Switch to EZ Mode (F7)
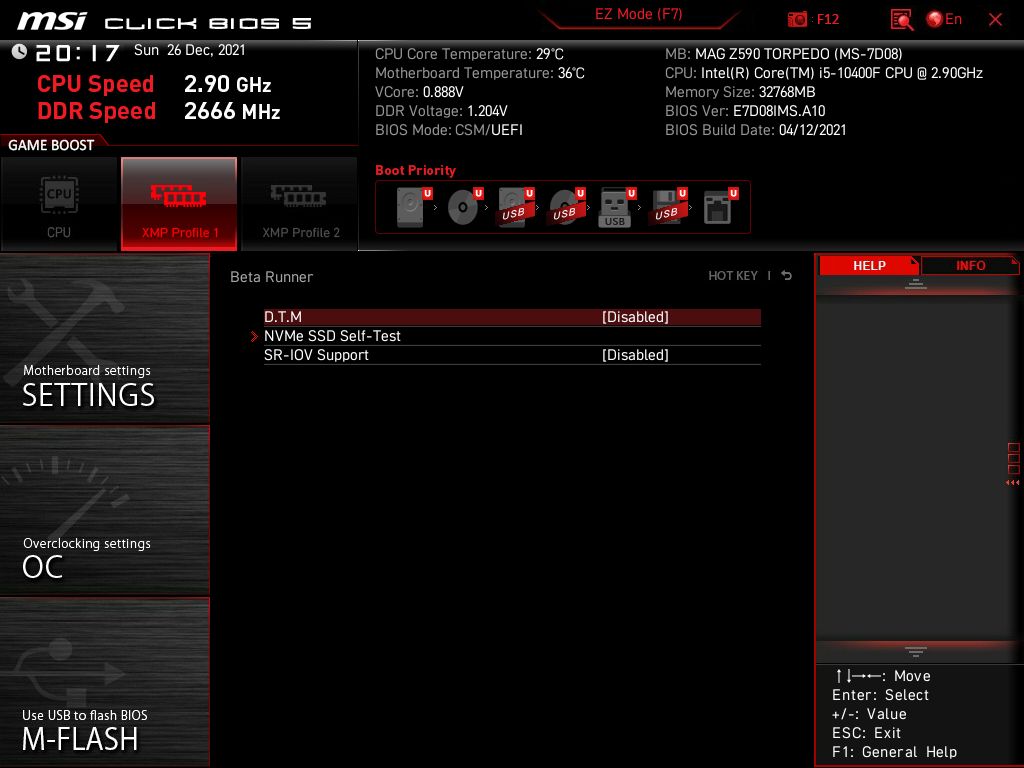Viewport: 1024px width, 768px height. pos(639,15)
